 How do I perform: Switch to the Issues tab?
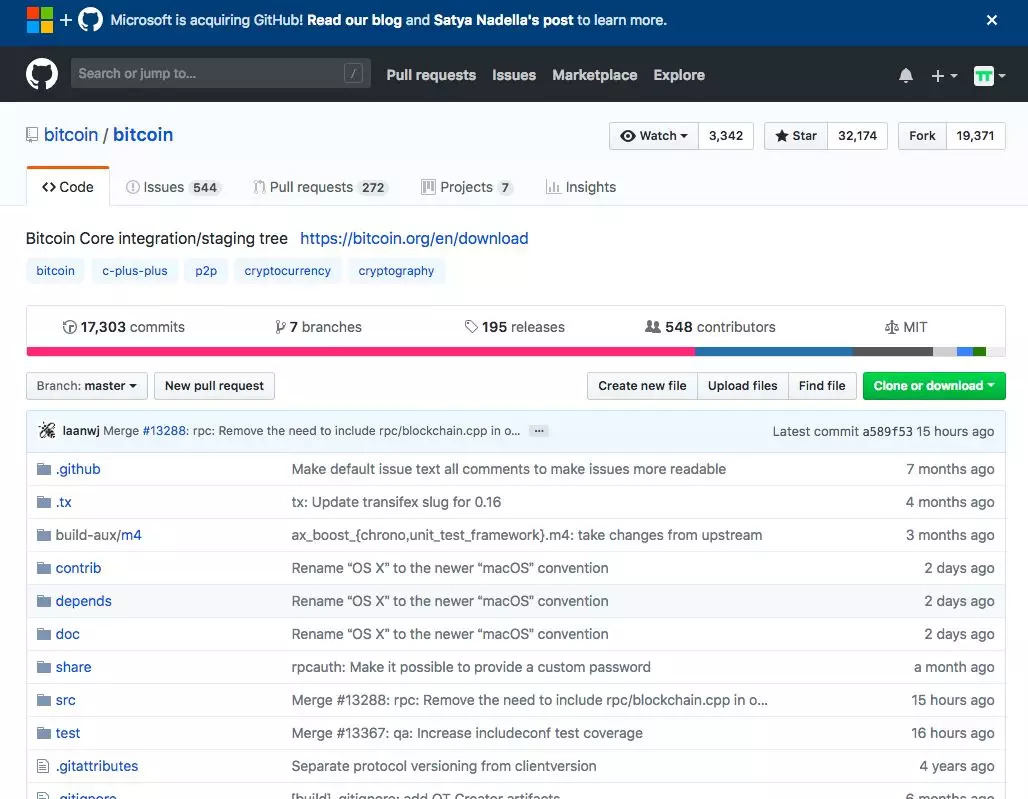tap(163, 187)
